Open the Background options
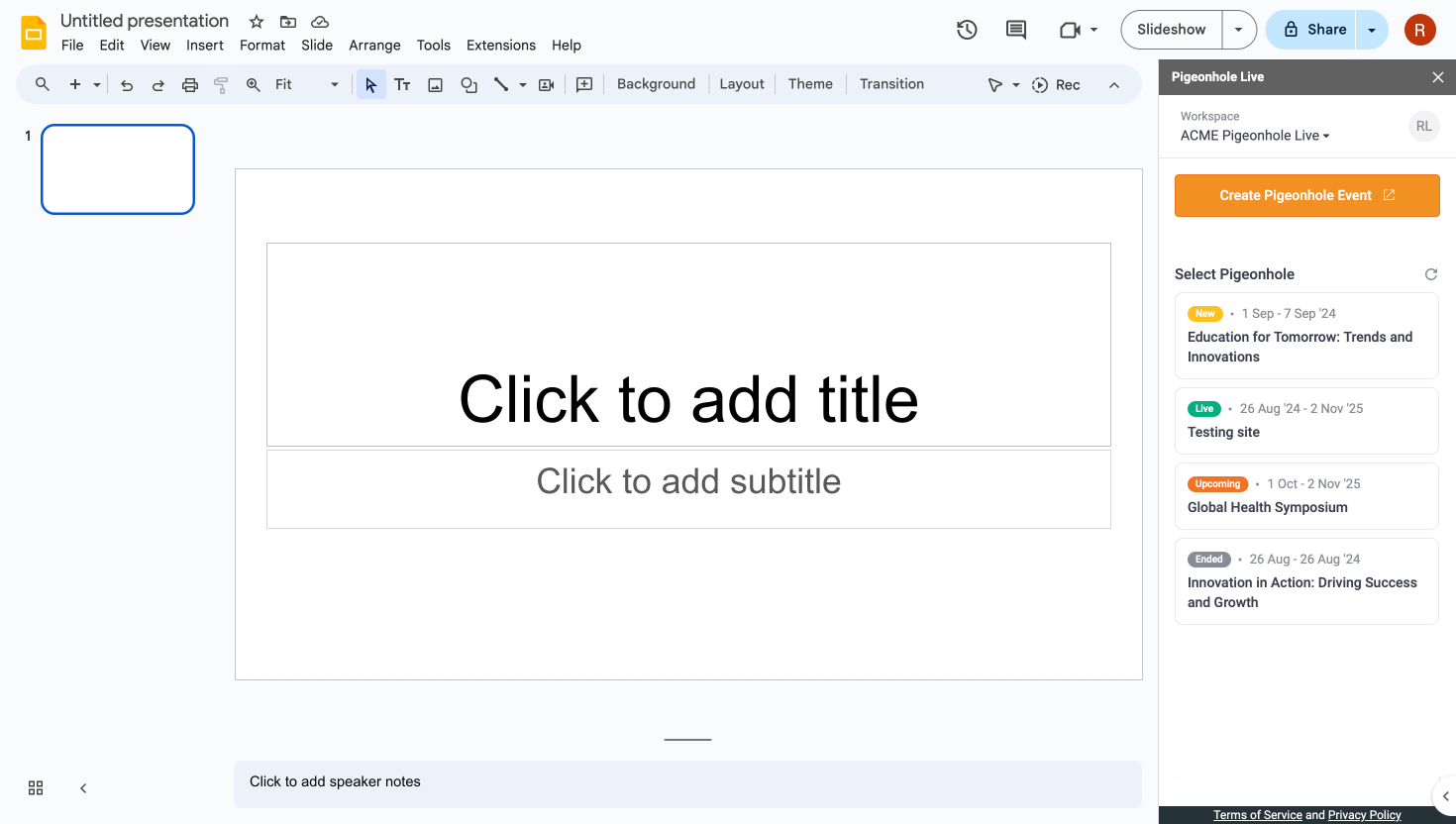1456x824 pixels. click(x=656, y=84)
